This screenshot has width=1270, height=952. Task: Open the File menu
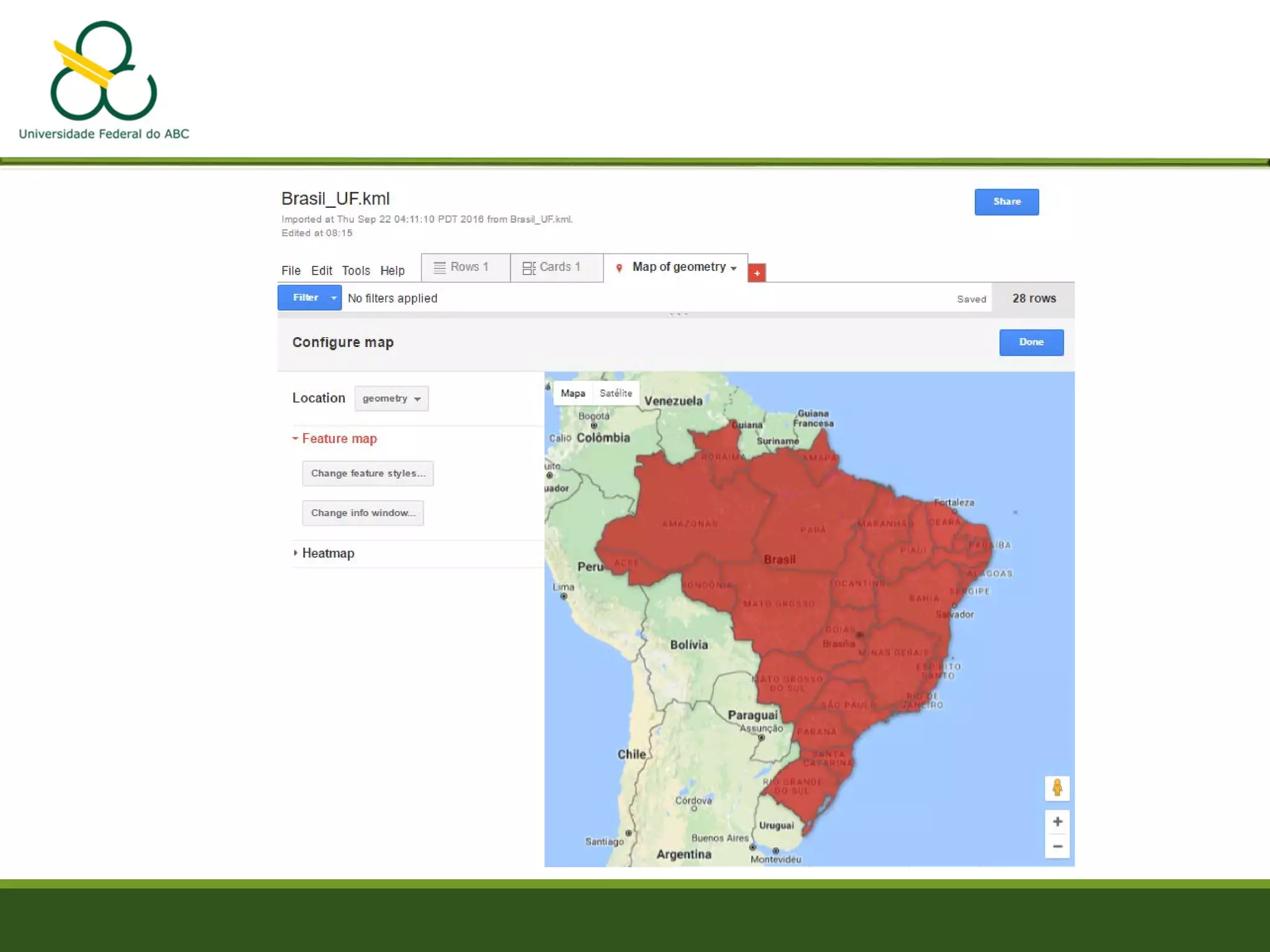(x=290, y=271)
